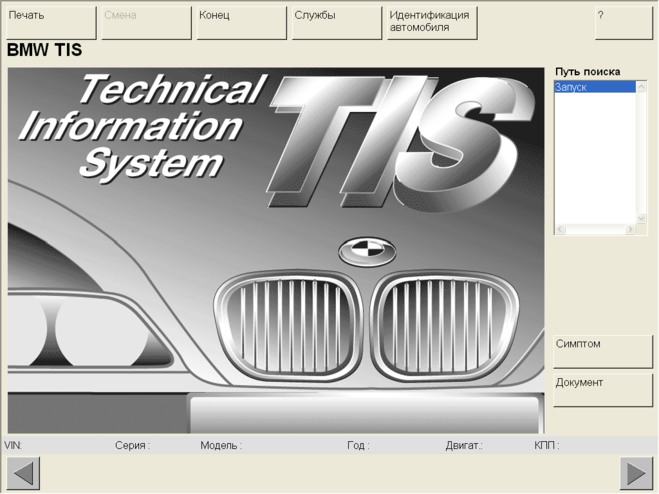The height and width of the screenshot is (494, 659).
Task: Click the Симптом button
Action: 602,351
